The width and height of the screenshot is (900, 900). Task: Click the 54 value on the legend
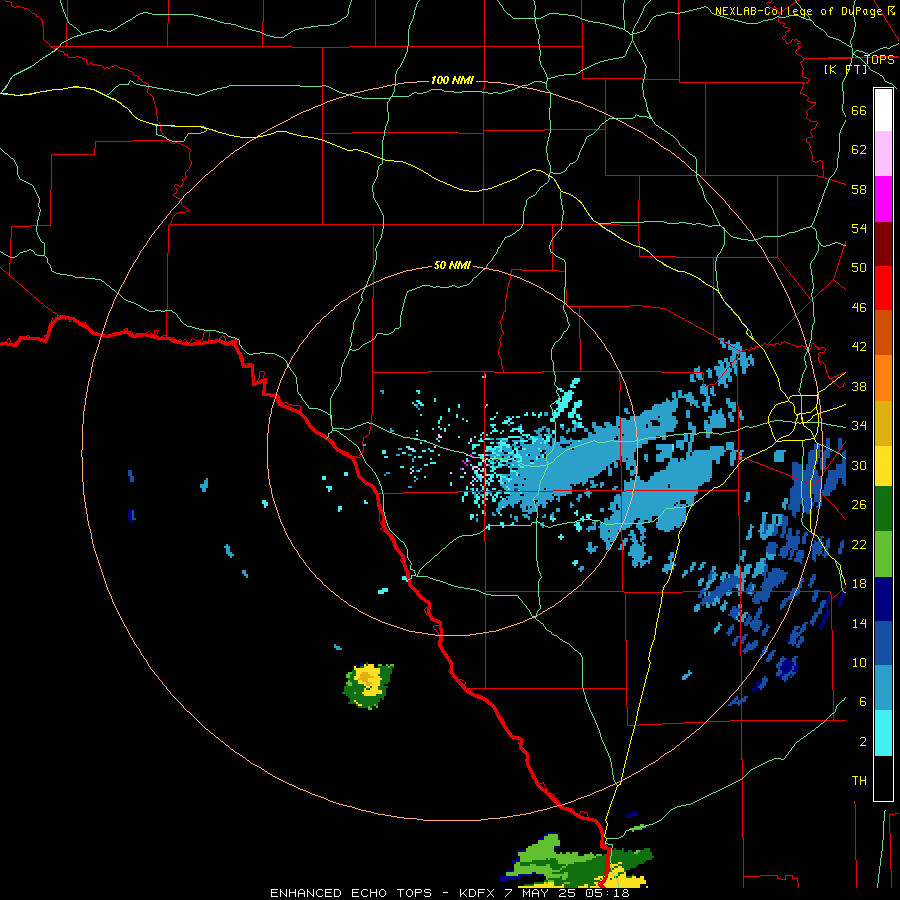859,228
